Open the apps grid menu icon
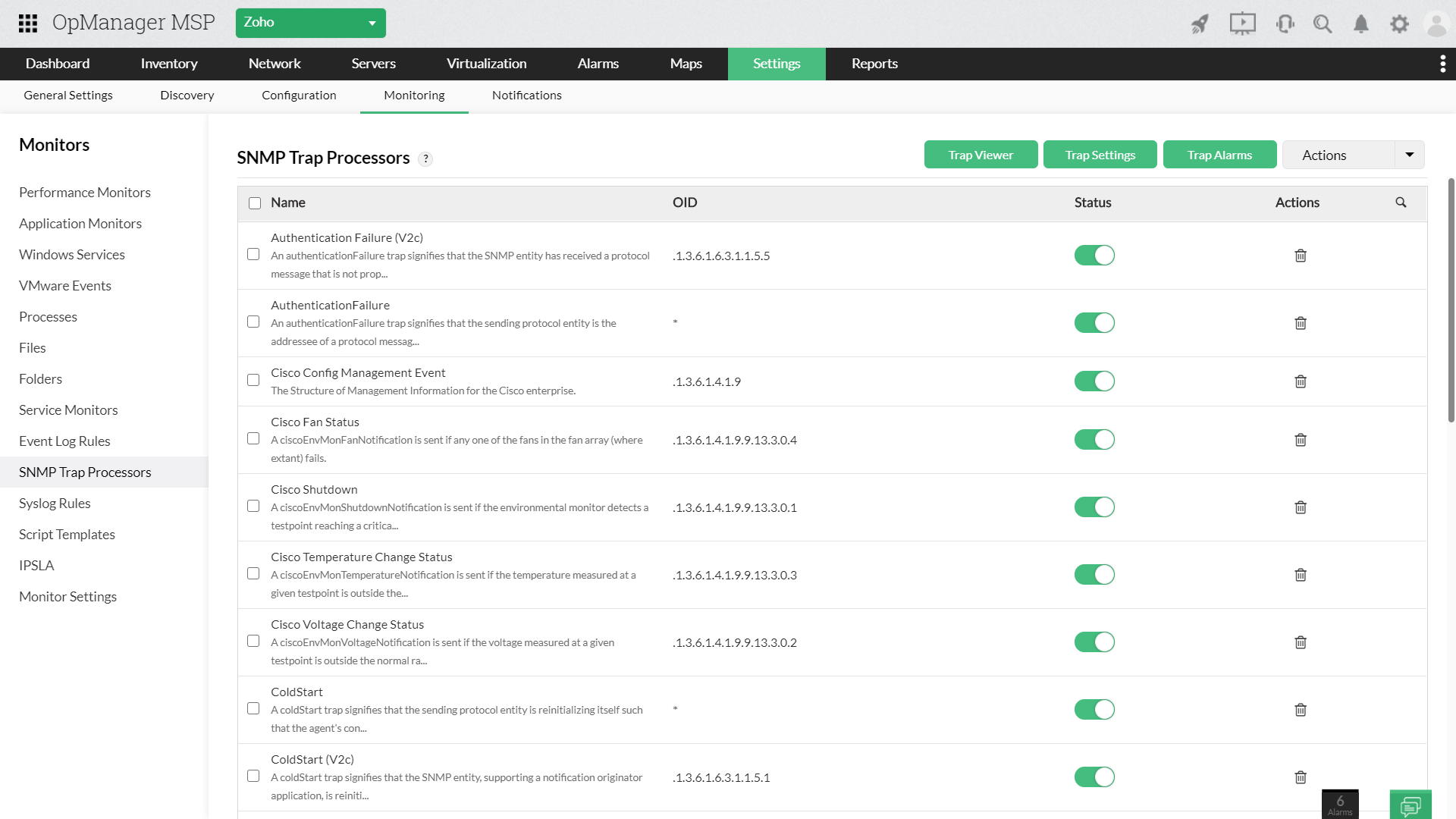The image size is (1456, 819). pos(28,23)
